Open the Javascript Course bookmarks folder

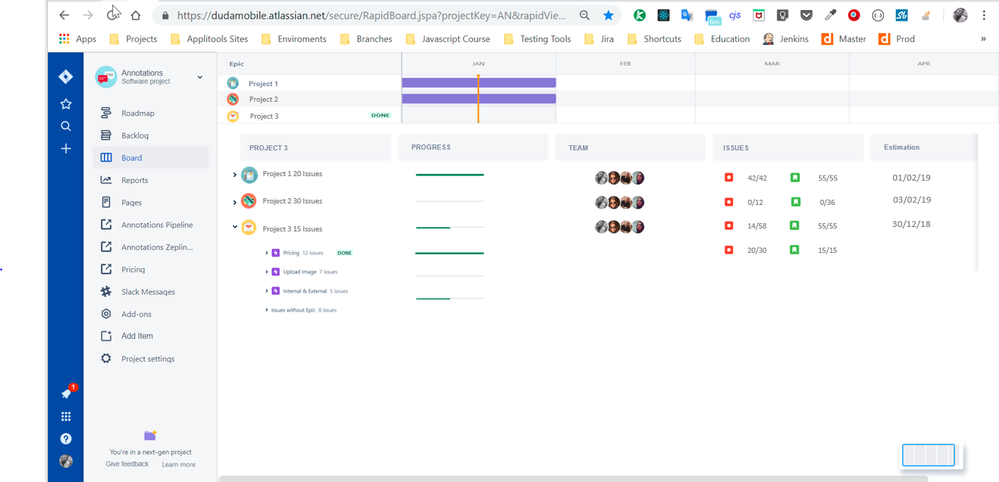click(446, 39)
